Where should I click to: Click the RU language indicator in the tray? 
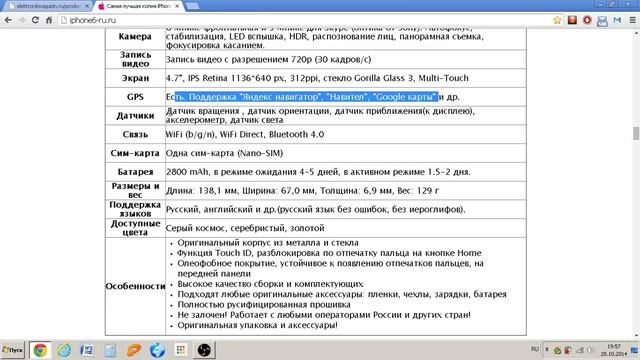click(535, 349)
